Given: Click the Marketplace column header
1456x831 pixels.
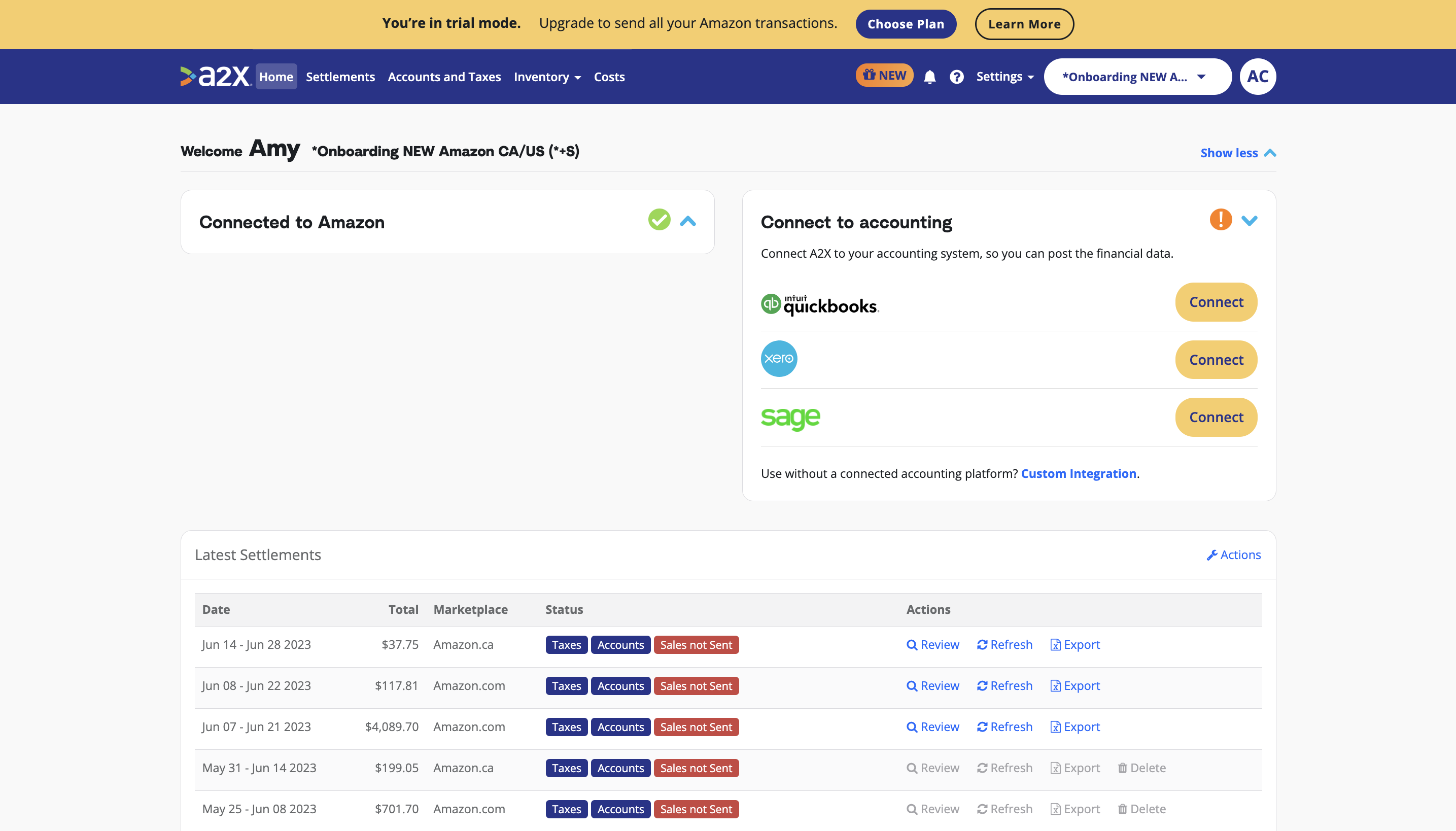Looking at the screenshot, I should pyautogui.click(x=470, y=610).
